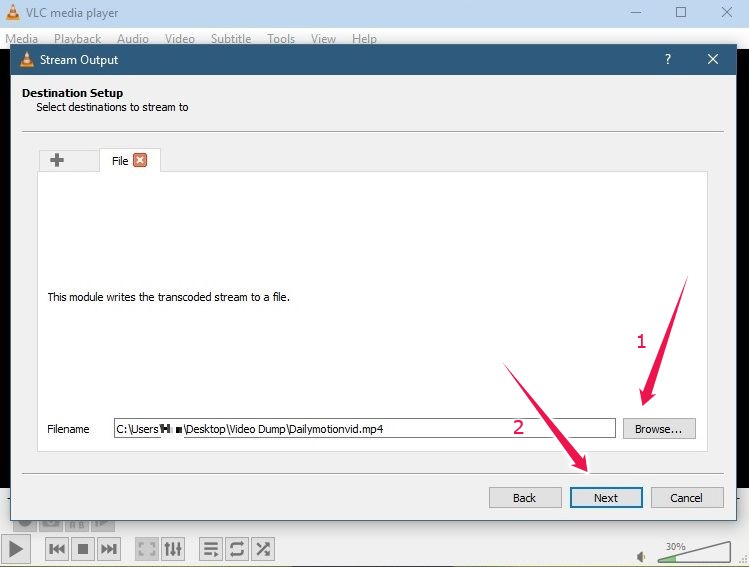Stop playback with the Stop button

(x=83, y=549)
